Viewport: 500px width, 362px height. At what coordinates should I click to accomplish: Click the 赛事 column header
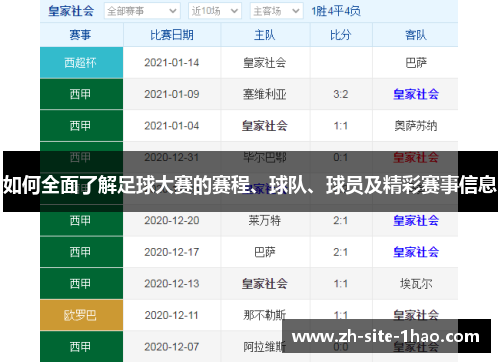pos(80,35)
